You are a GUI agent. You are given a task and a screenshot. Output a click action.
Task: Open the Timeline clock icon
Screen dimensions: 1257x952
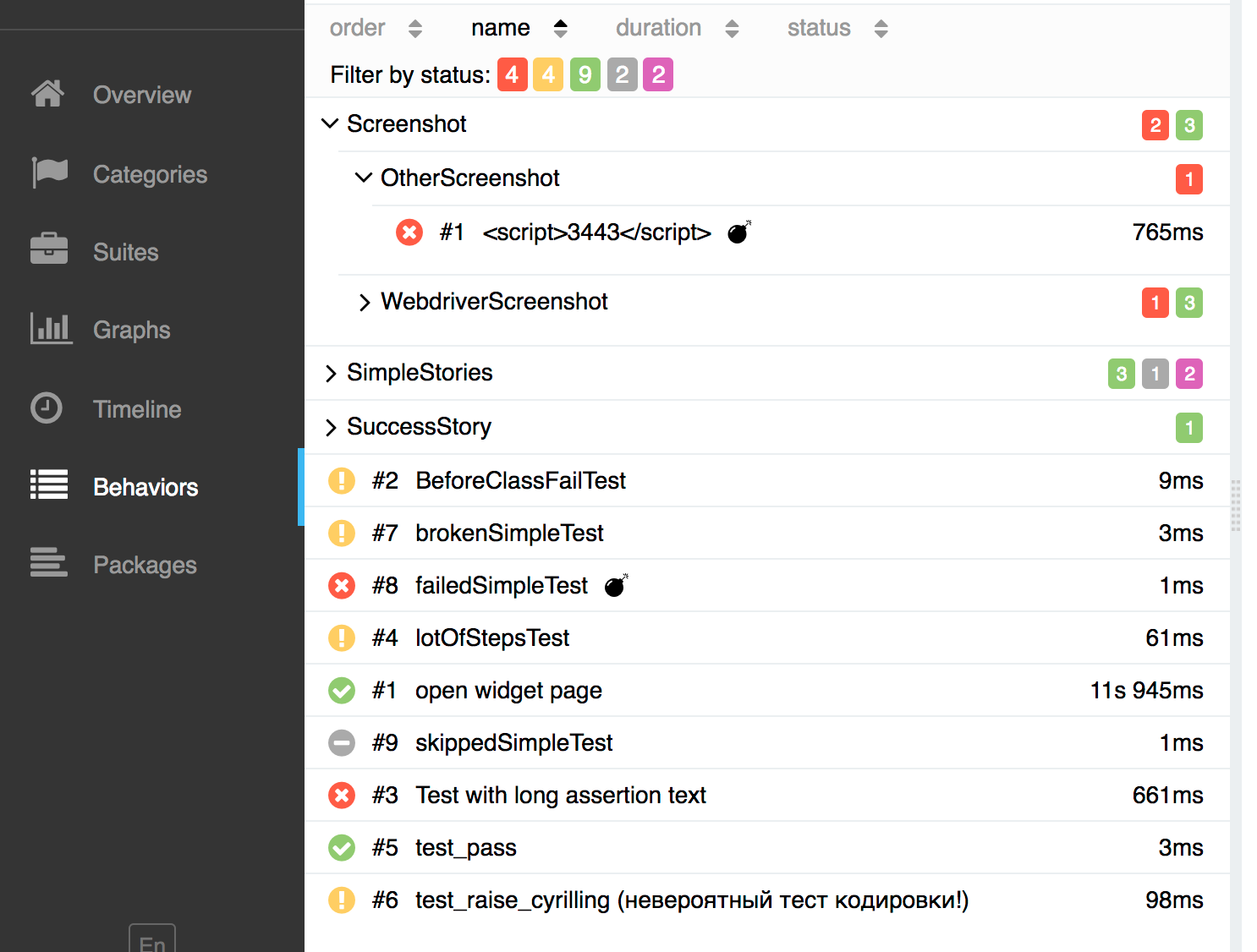coord(47,408)
